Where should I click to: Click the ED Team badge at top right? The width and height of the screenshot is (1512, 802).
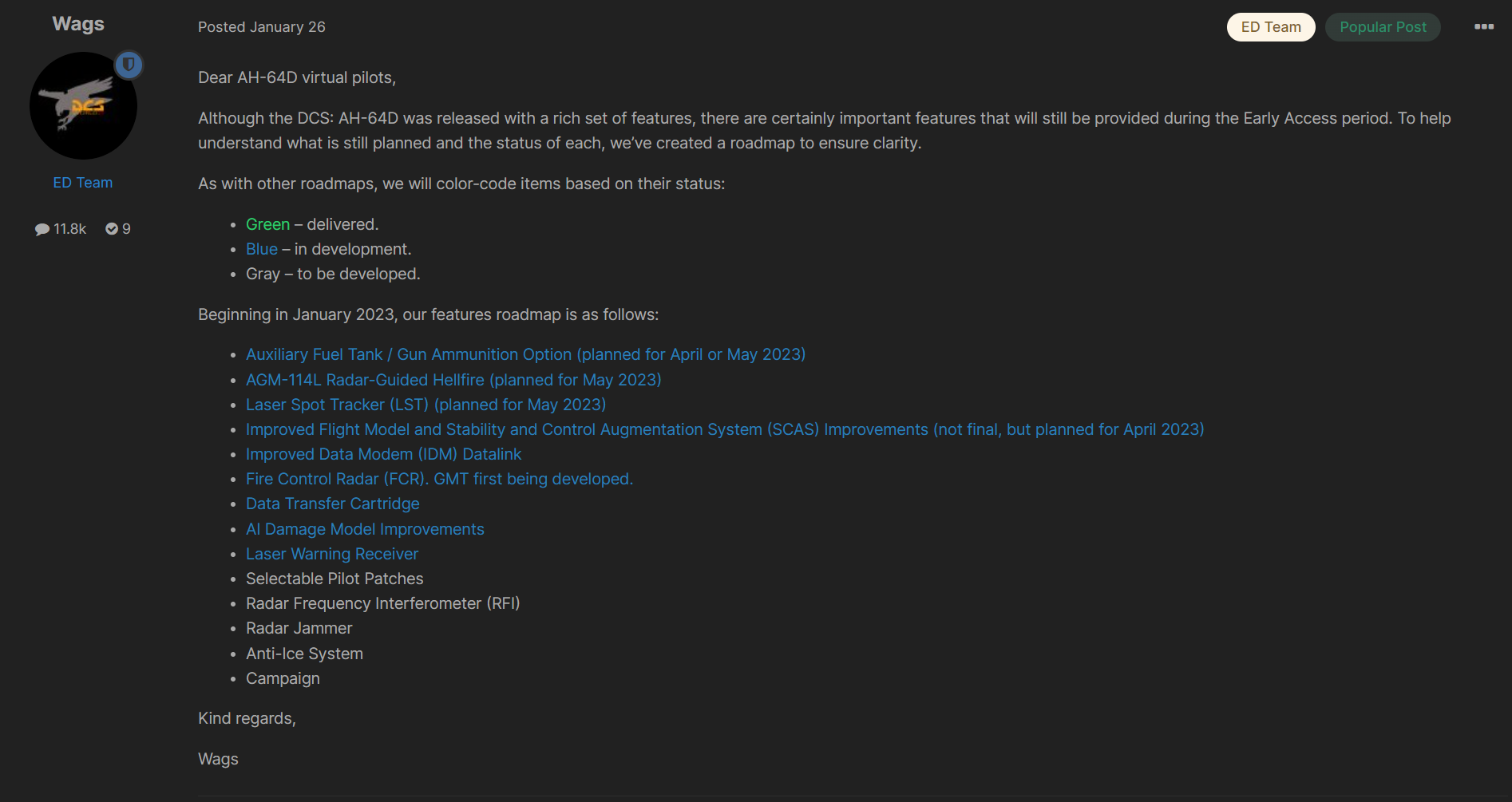(1271, 27)
